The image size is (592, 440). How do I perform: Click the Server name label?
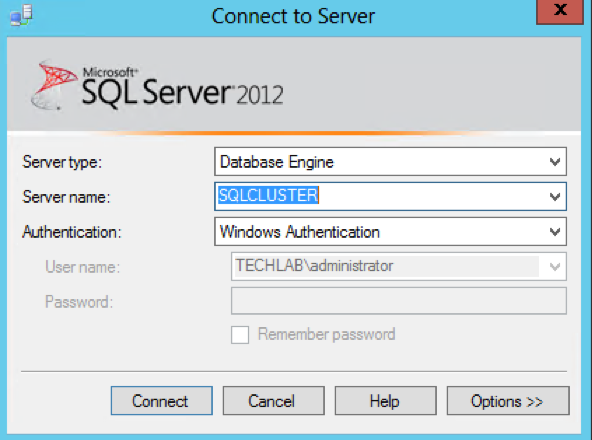pos(66,197)
